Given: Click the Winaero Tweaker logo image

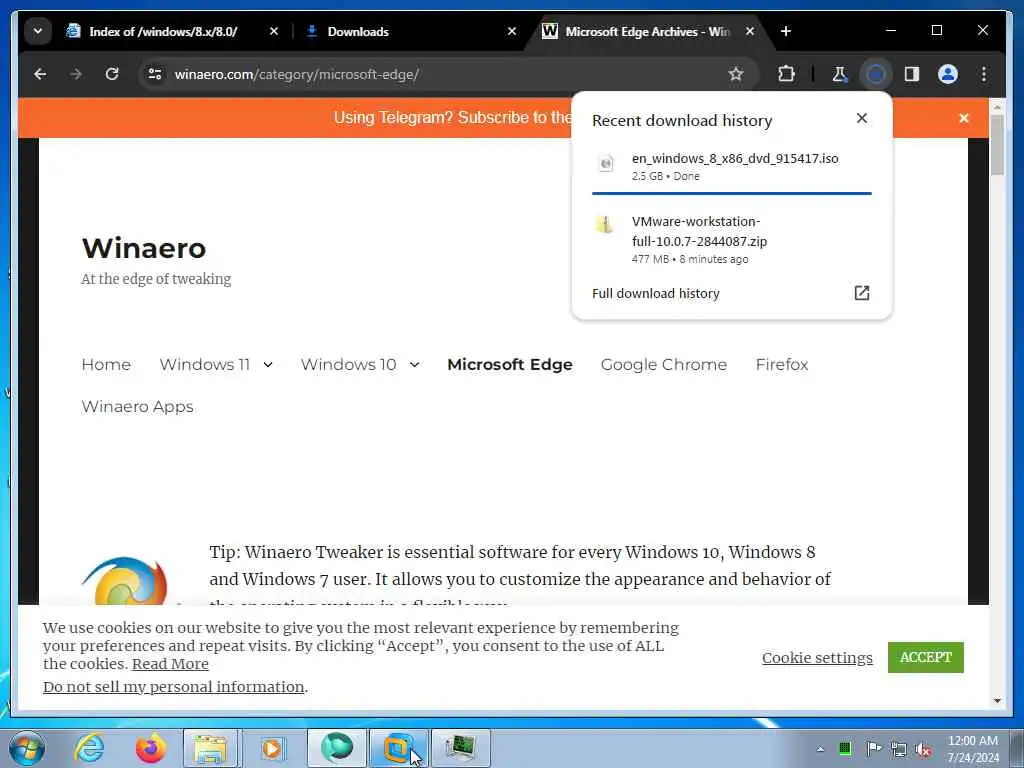Looking at the screenshot, I should pyautogui.click(x=124, y=581).
